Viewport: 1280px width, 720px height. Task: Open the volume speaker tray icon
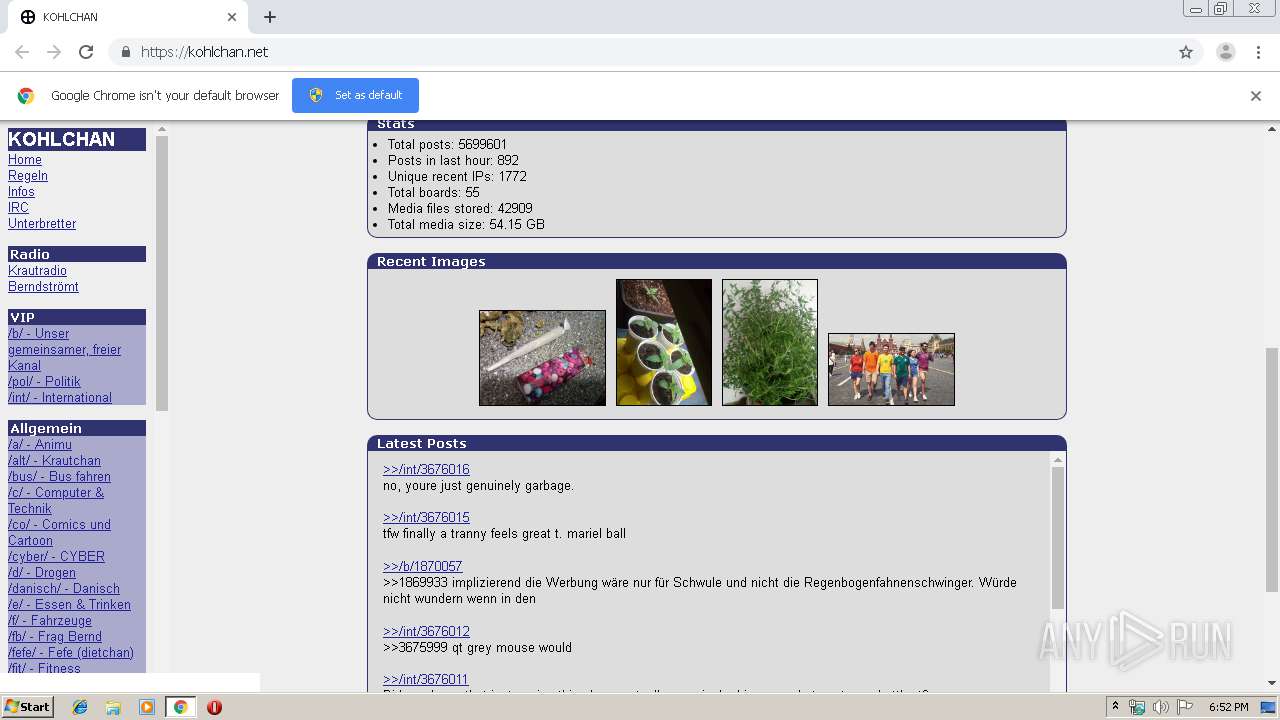pyautogui.click(x=1160, y=707)
